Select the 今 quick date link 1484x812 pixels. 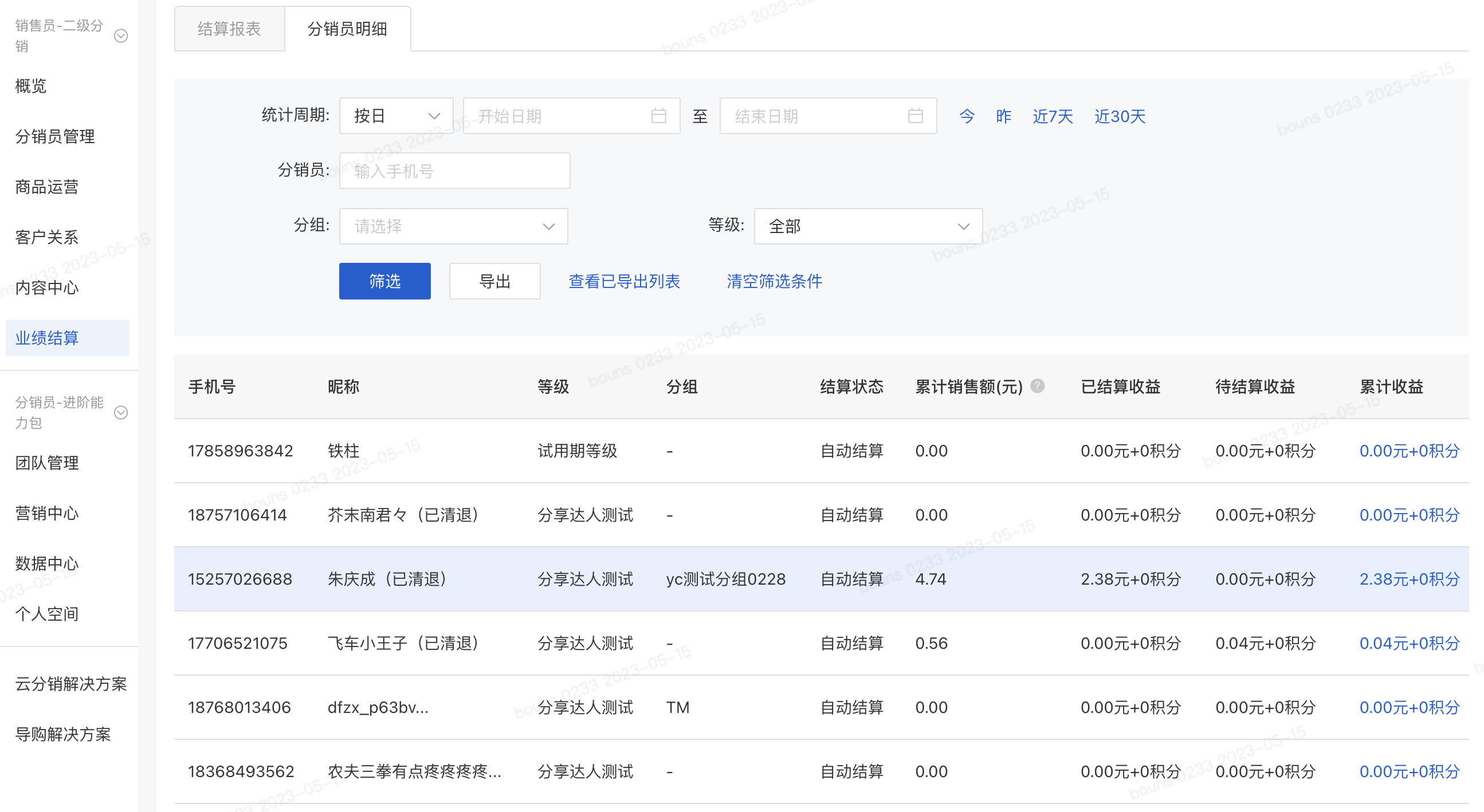click(x=967, y=116)
